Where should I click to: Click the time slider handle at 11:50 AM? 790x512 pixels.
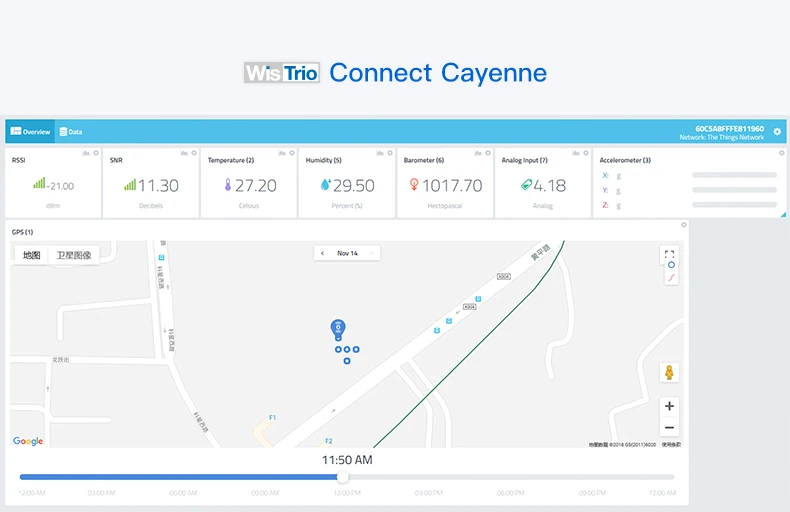click(x=343, y=477)
